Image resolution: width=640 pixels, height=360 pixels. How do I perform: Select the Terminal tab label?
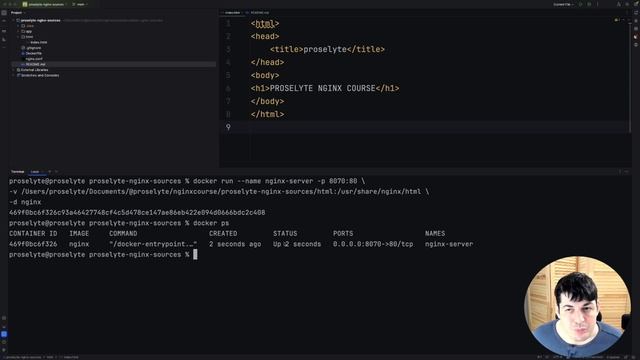[18, 172]
